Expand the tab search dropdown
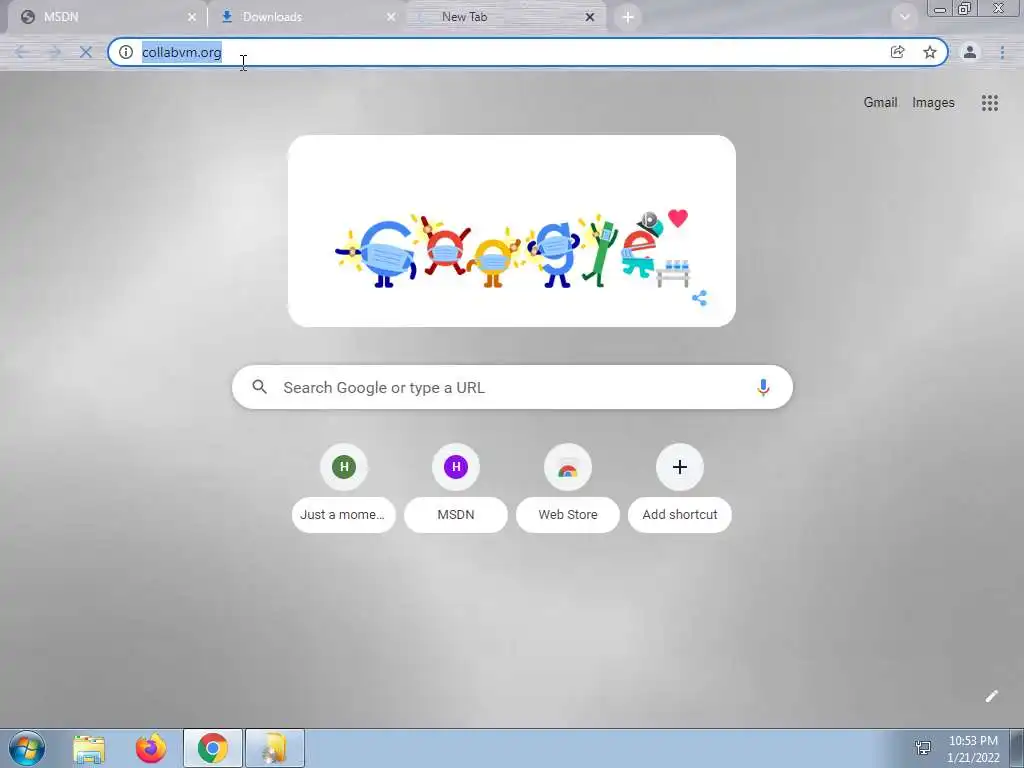The image size is (1024, 768). coord(904,17)
